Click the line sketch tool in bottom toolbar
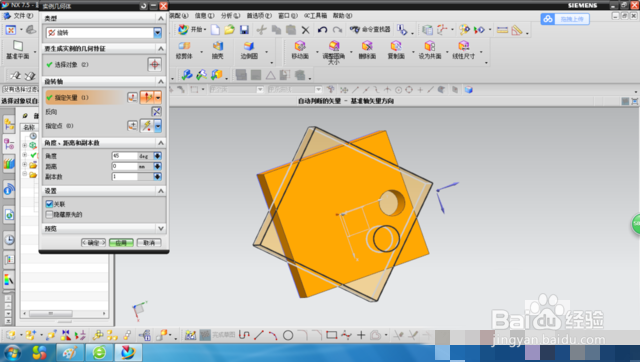 click(258, 335)
